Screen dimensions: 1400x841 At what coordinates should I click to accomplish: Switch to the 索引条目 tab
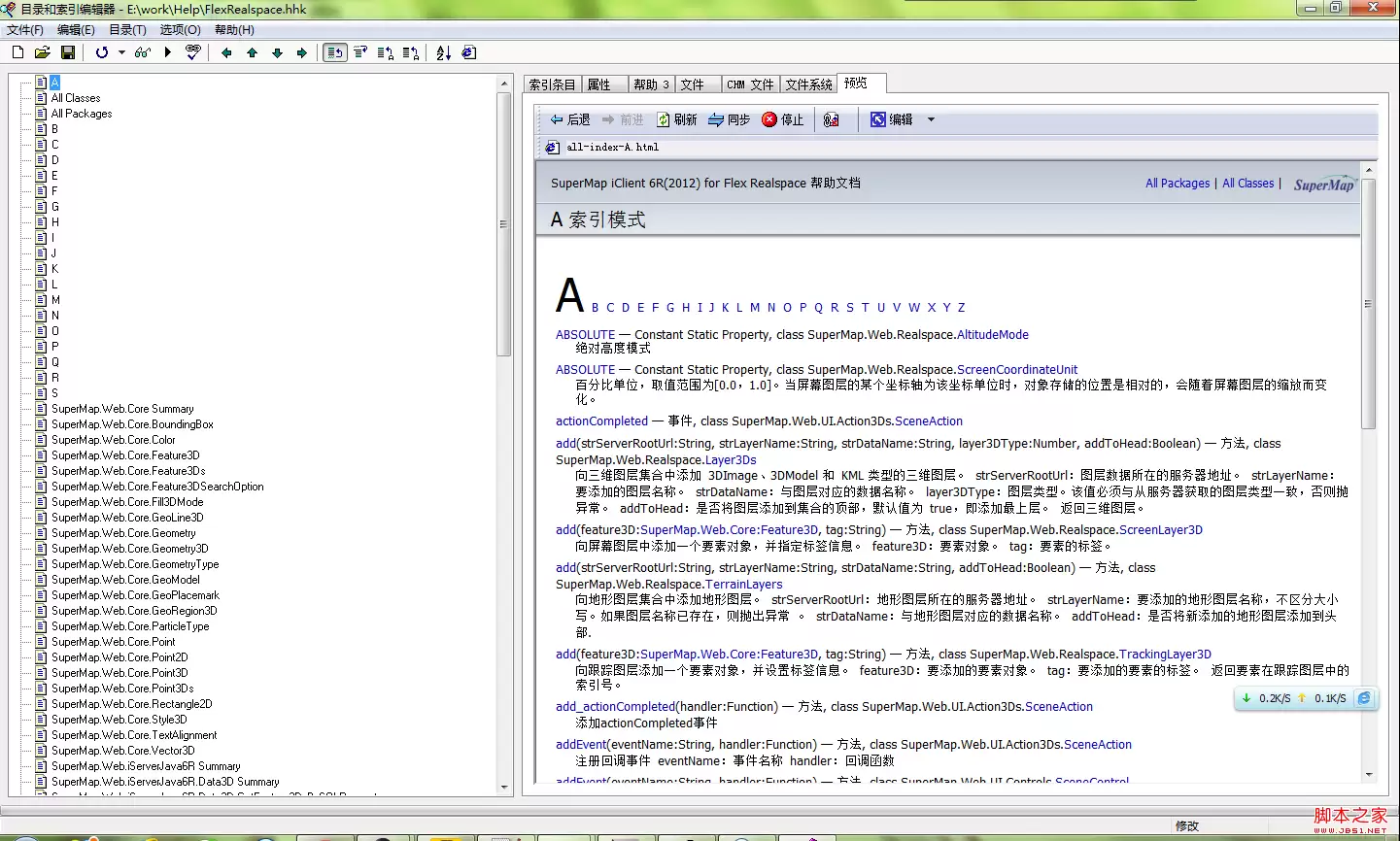pyautogui.click(x=552, y=84)
